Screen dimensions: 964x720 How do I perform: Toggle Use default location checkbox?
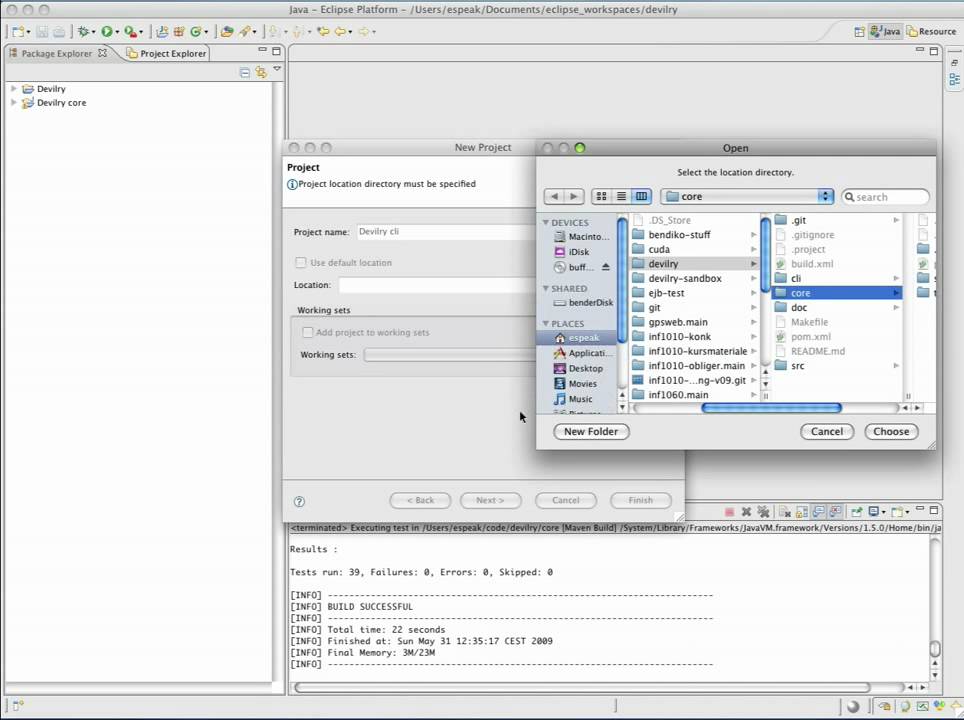301,263
